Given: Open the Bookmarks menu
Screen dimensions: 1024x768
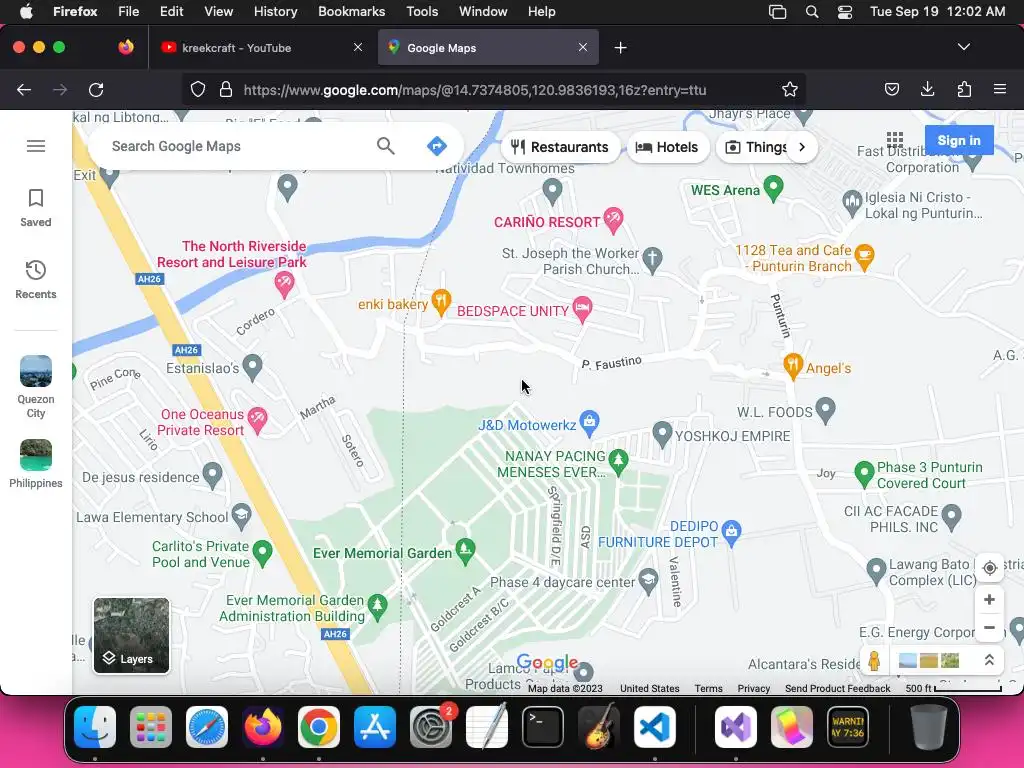Looking at the screenshot, I should click(x=351, y=12).
